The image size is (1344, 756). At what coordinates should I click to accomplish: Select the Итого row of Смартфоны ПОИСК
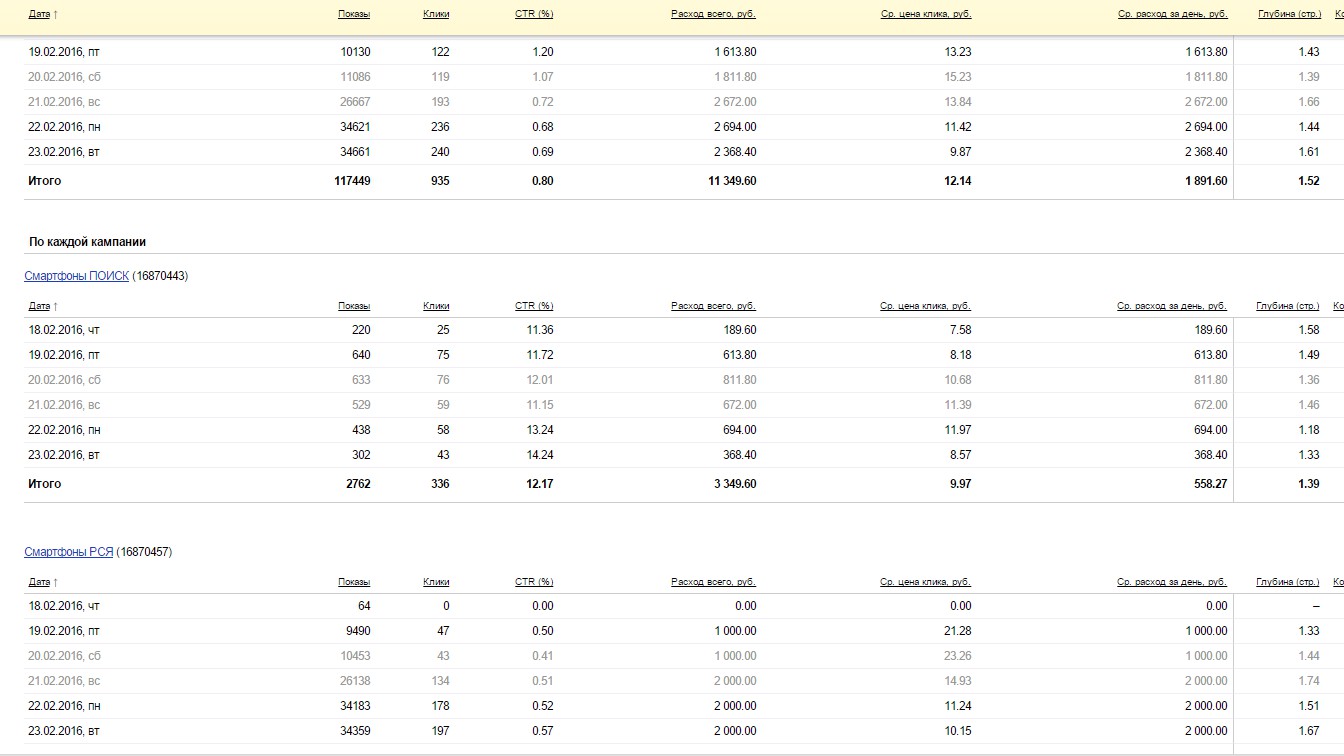(x=45, y=484)
